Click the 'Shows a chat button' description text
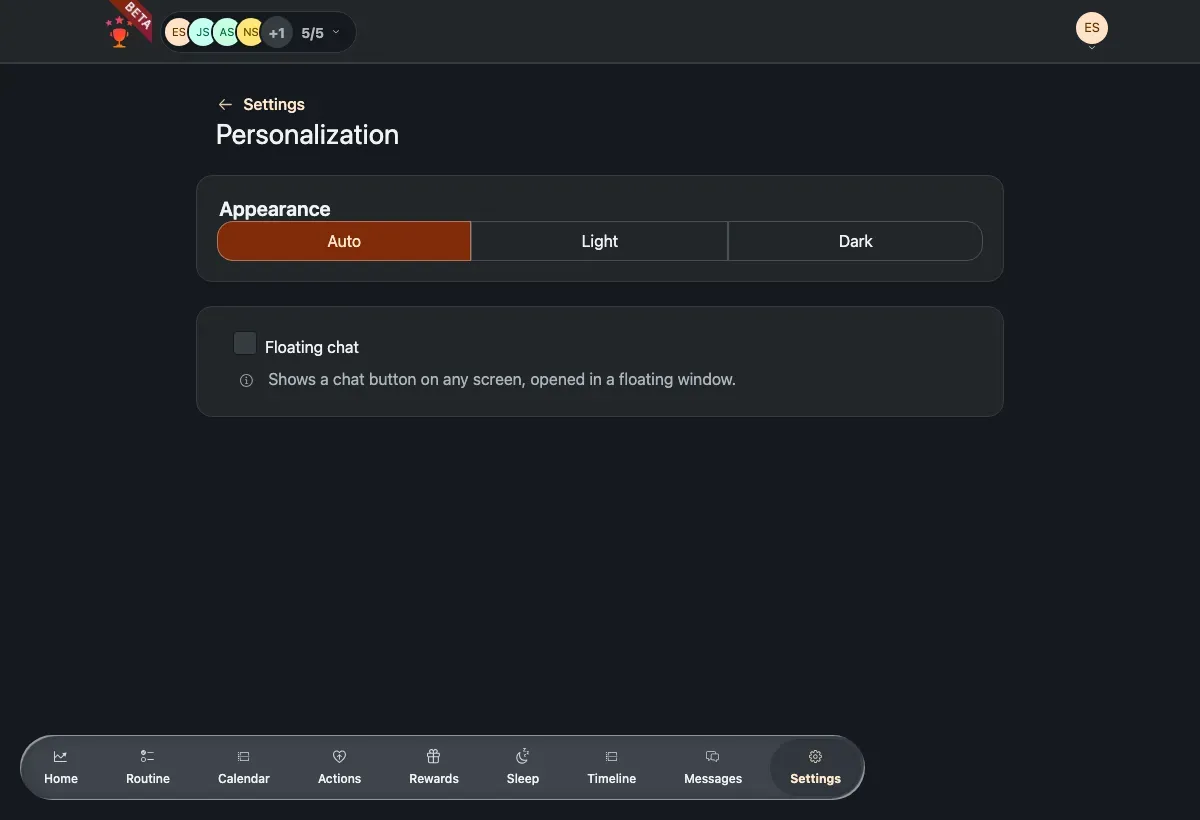Viewport: 1200px width, 820px height. tap(502, 380)
